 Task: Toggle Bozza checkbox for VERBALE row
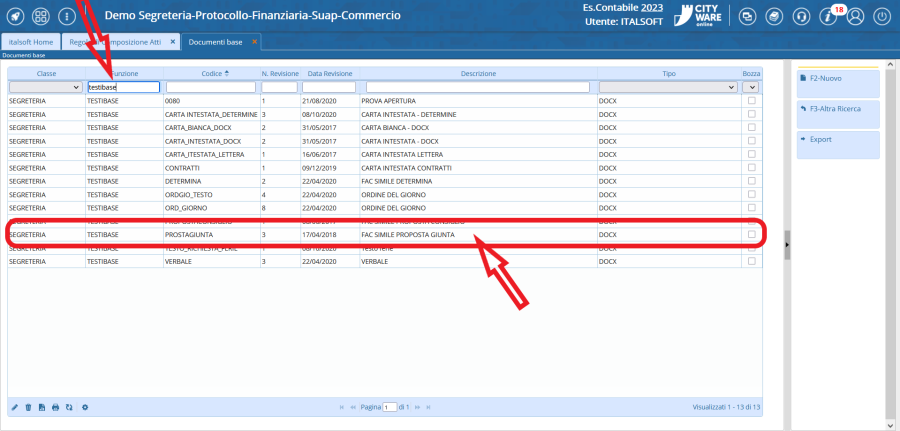[752, 260]
